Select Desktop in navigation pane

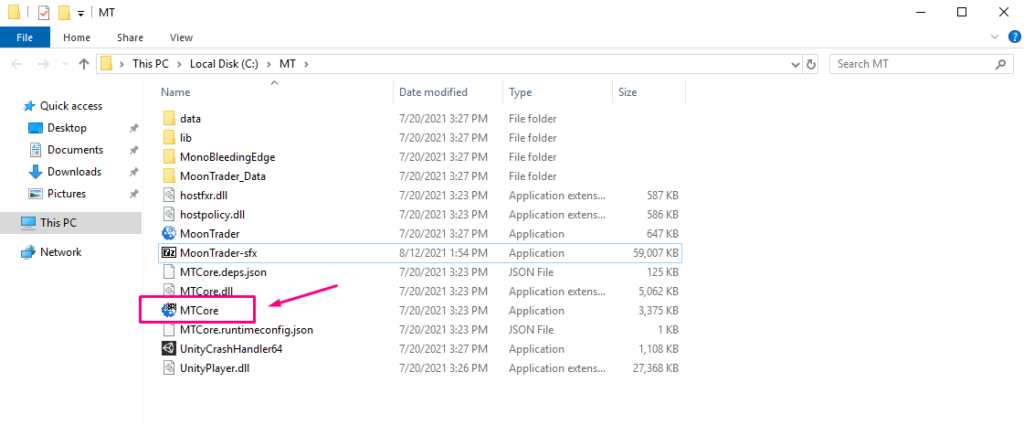click(67, 128)
